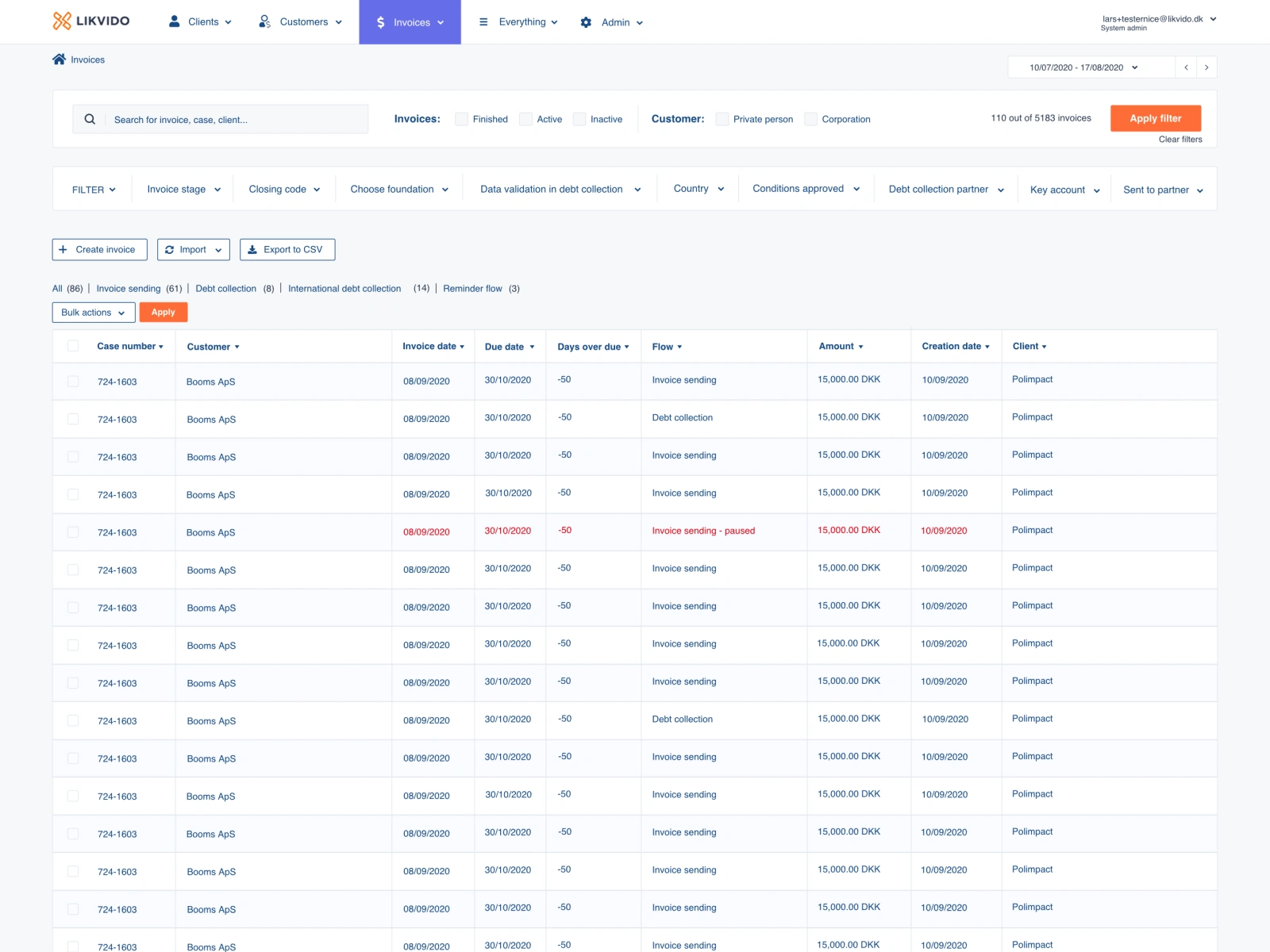Select the first invoice row checkbox
The width and height of the screenshot is (1270, 952).
tap(73, 382)
